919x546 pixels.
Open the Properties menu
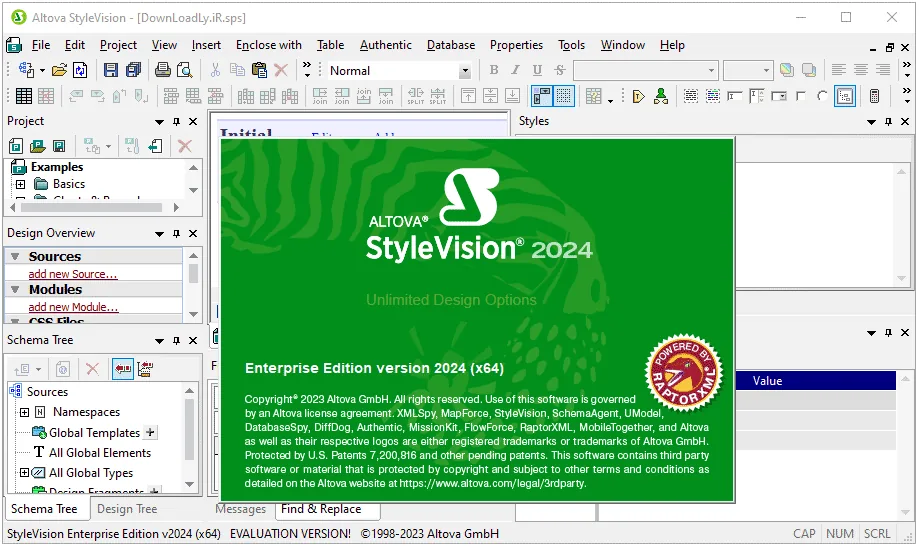pos(516,45)
